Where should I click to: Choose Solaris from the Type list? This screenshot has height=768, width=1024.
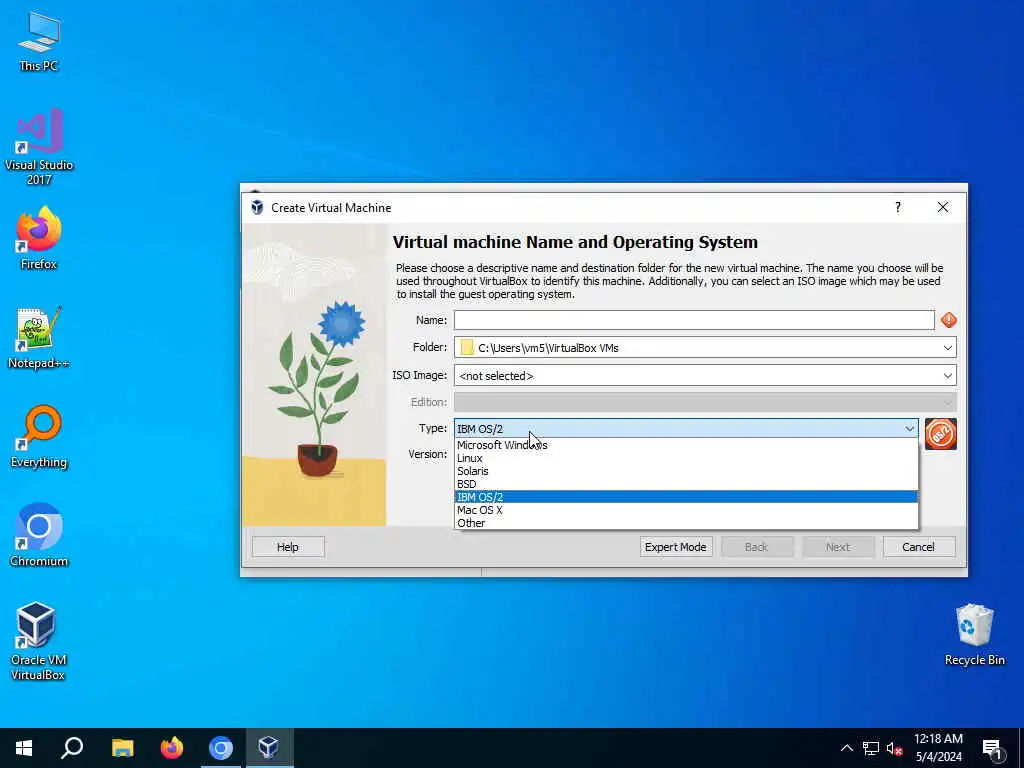click(686, 471)
